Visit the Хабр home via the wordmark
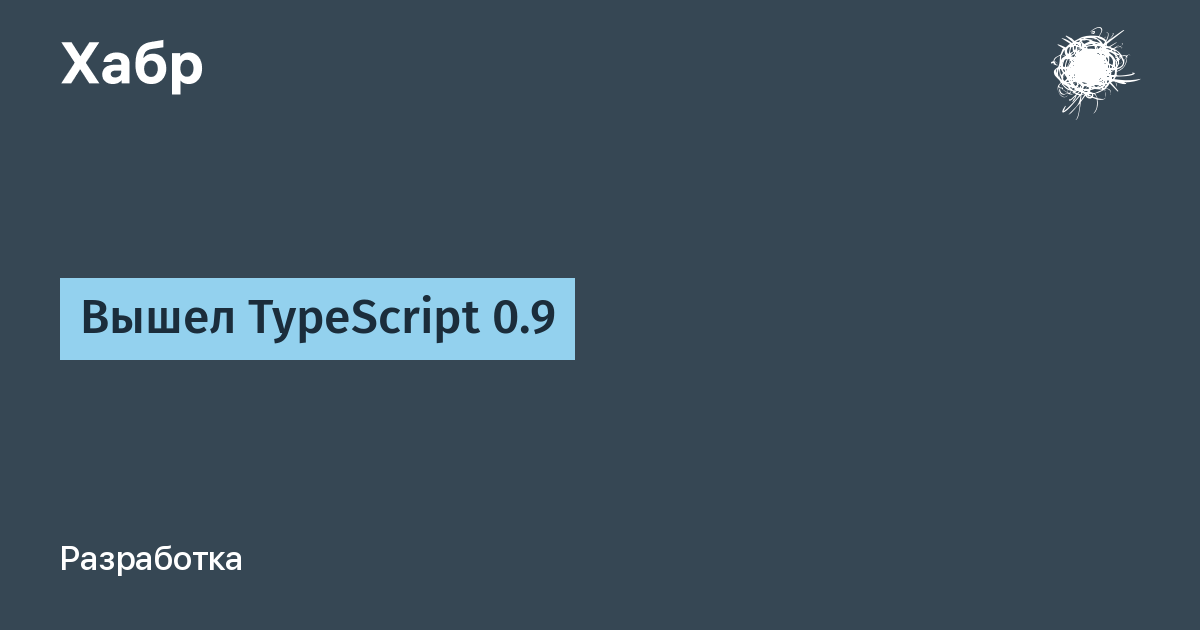 132,65
